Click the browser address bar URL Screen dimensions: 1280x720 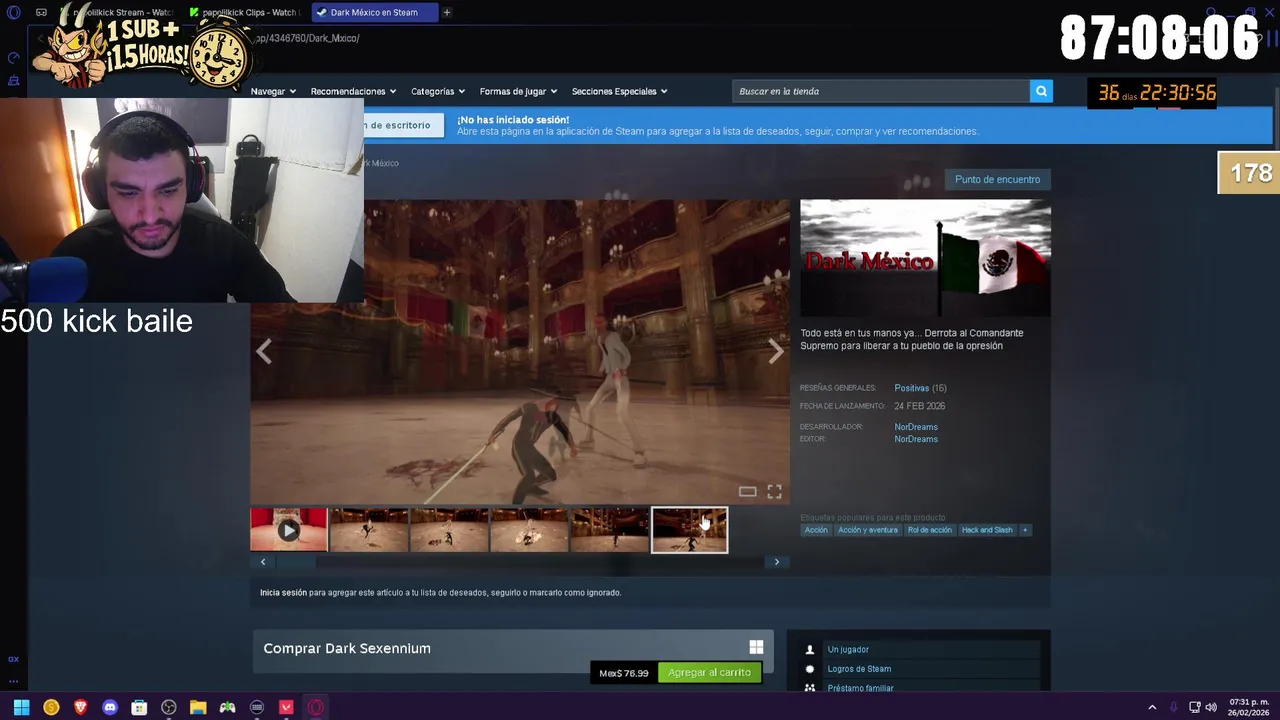point(306,38)
